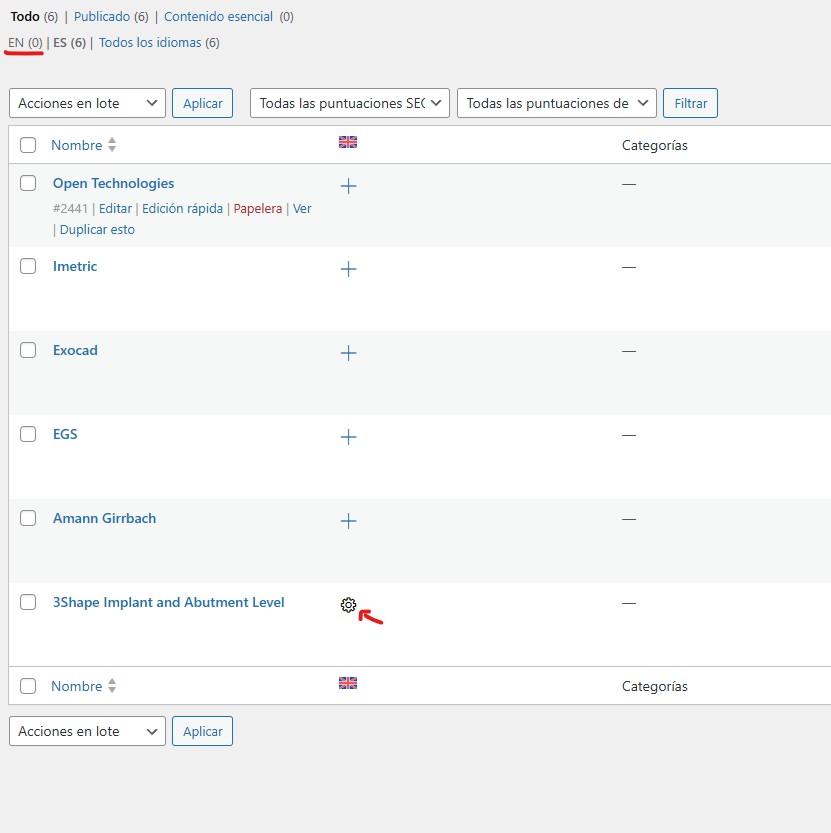Select the Exocad row checkbox
Image resolution: width=831 pixels, height=833 pixels.
point(29,350)
